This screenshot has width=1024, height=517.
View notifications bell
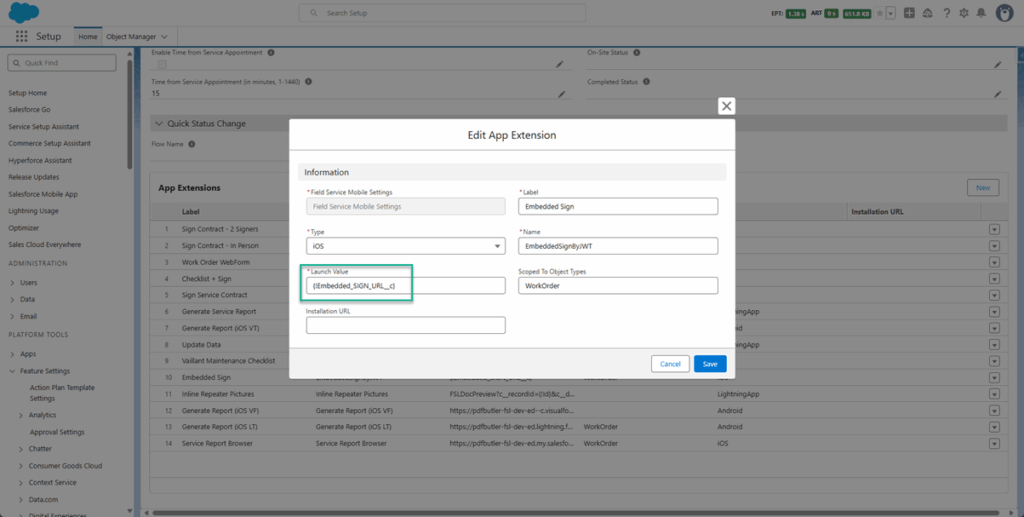(x=983, y=13)
